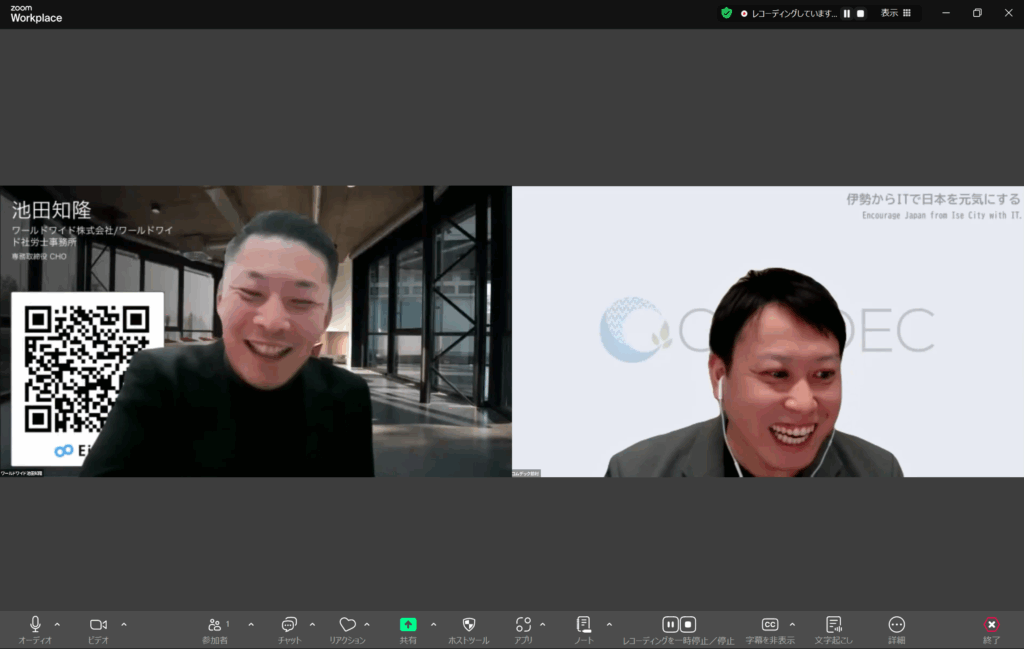Screen dimensions: 1024x649
Task: Open host tools (ホストツール) shield icon
Action: click(x=469, y=625)
